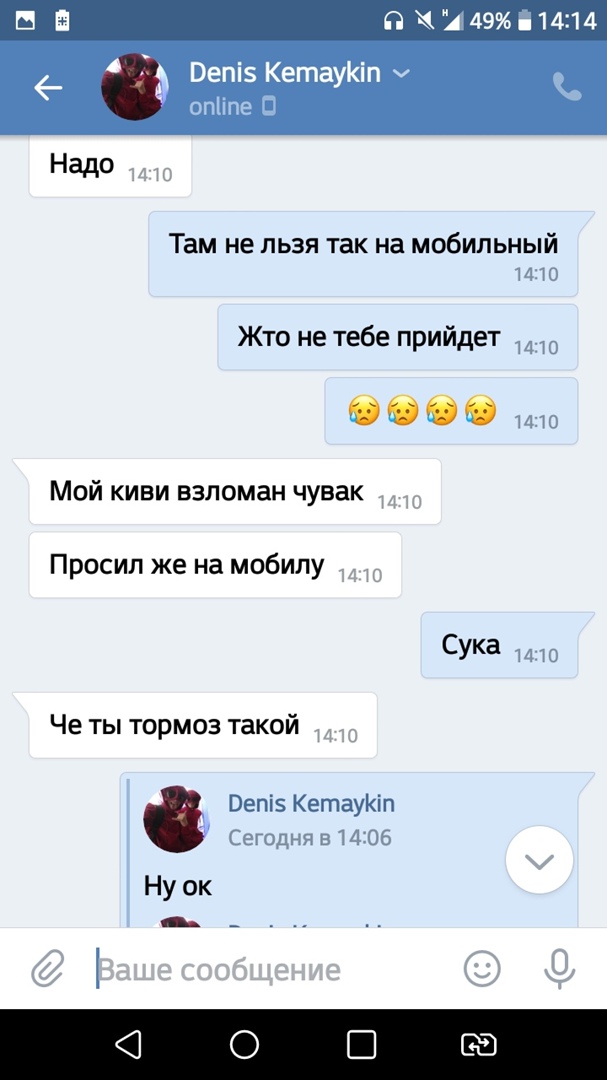The height and width of the screenshot is (1080, 607).
Task: Tap the "Просил же на мобилу" message
Action: (215, 565)
